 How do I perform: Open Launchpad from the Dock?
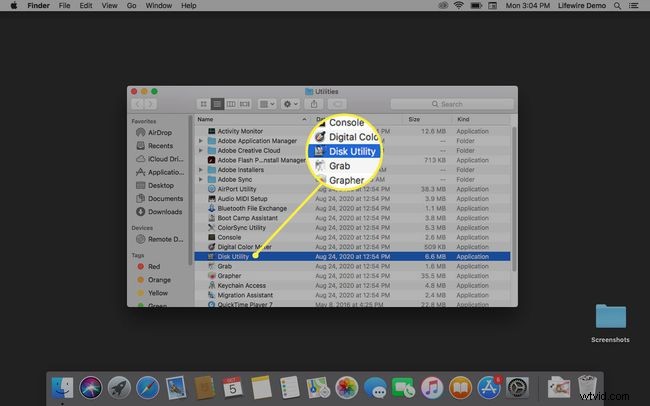(119, 388)
